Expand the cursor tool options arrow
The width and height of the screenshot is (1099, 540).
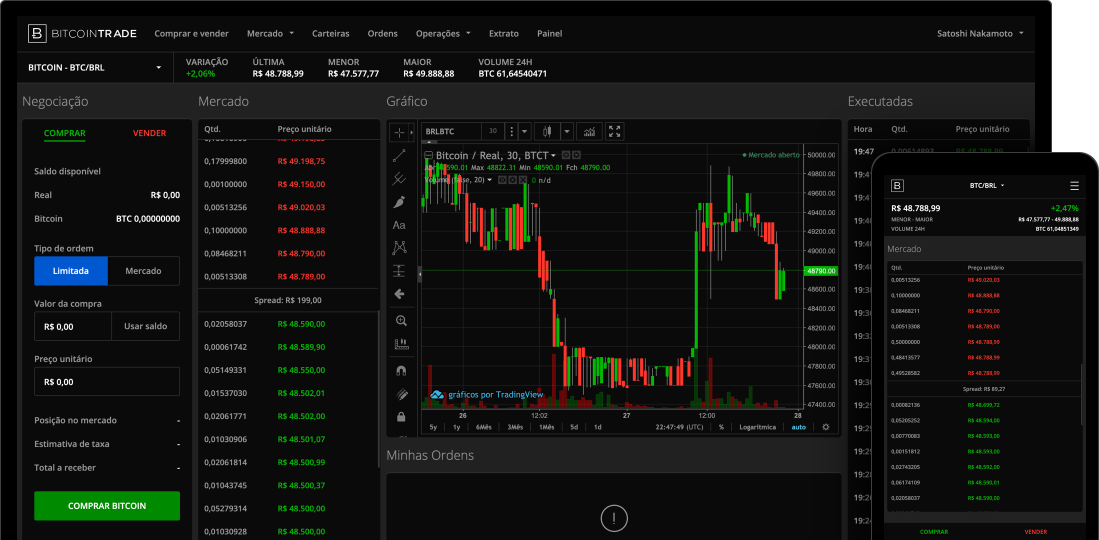click(412, 132)
